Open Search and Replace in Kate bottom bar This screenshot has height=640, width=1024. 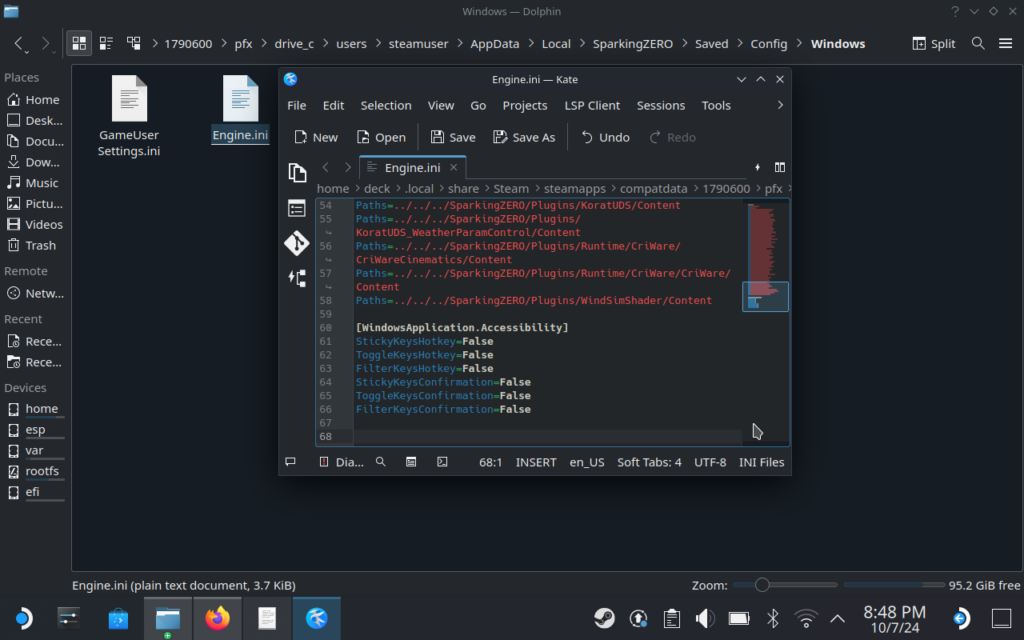pyautogui.click(x=381, y=462)
